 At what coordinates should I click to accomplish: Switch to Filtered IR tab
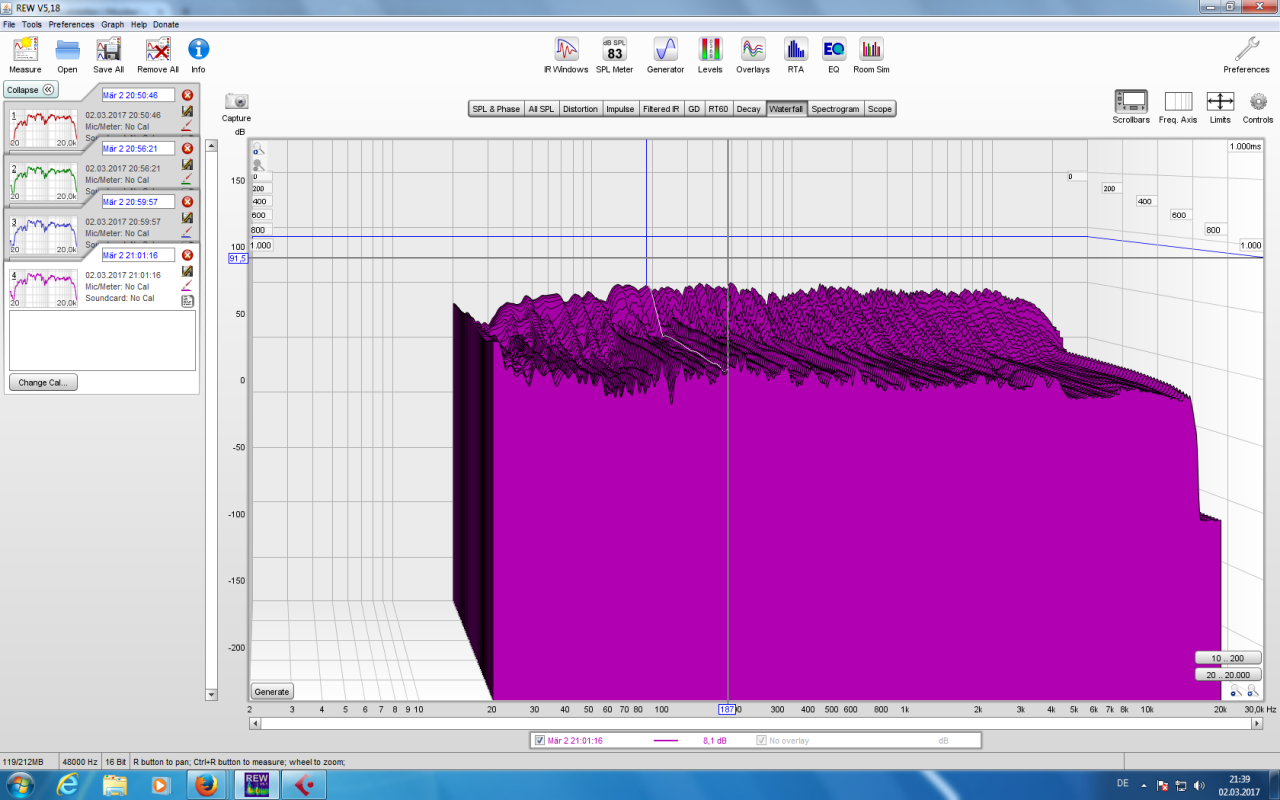(x=661, y=109)
